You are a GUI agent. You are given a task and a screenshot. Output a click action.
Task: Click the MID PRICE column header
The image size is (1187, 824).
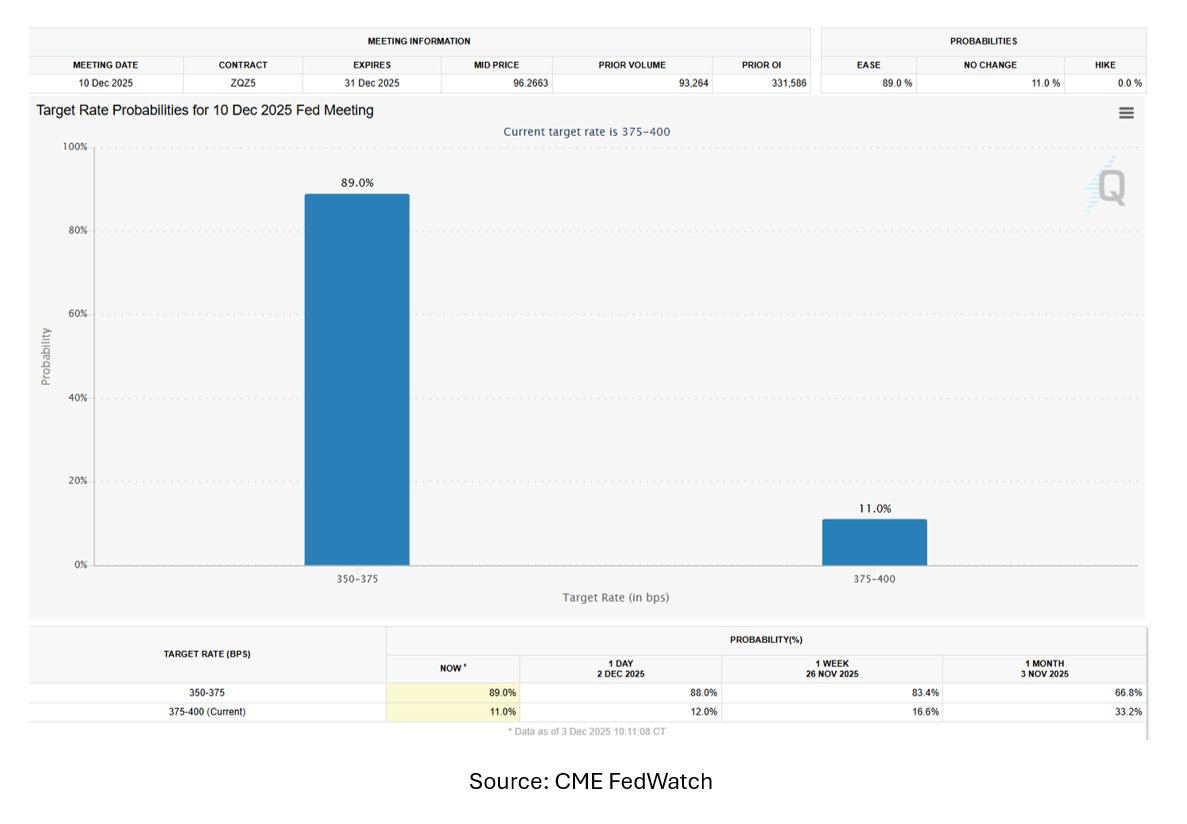[496, 65]
